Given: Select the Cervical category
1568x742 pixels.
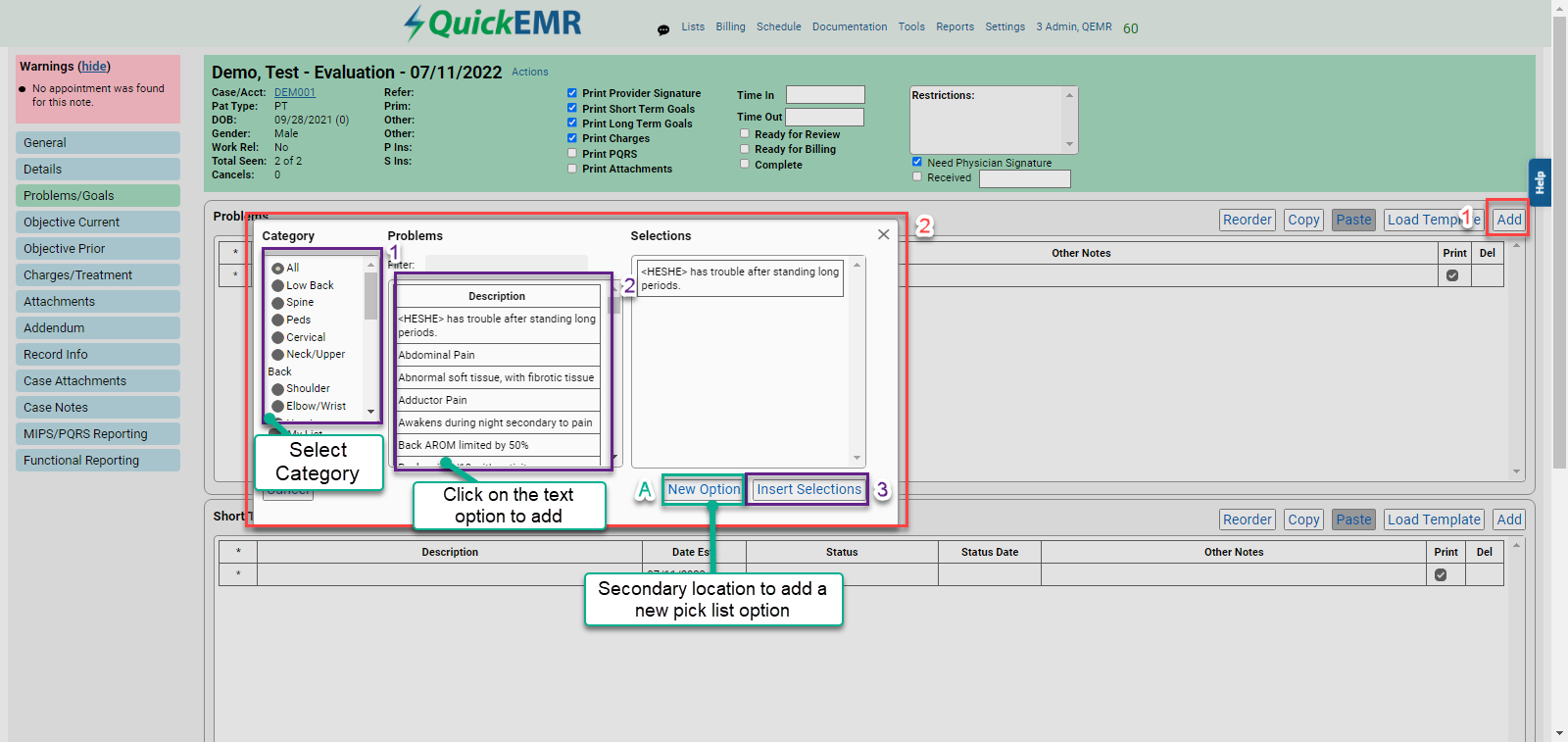Looking at the screenshot, I should (277, 338).
